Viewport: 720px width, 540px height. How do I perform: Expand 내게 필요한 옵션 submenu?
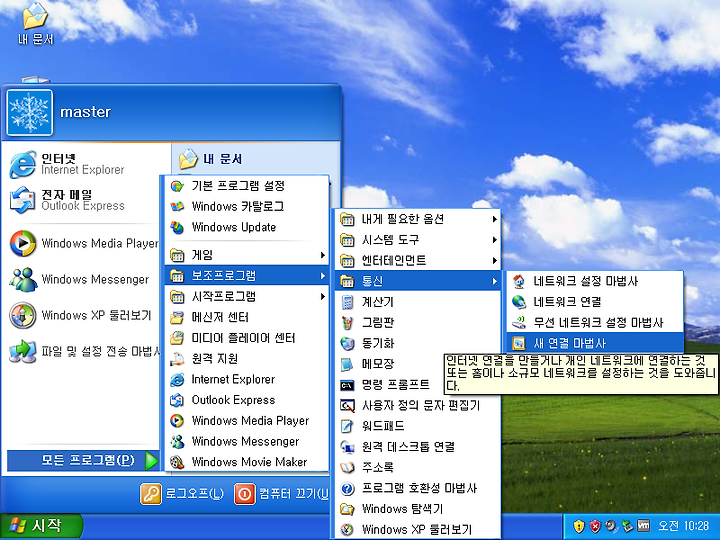click(418, 219)
